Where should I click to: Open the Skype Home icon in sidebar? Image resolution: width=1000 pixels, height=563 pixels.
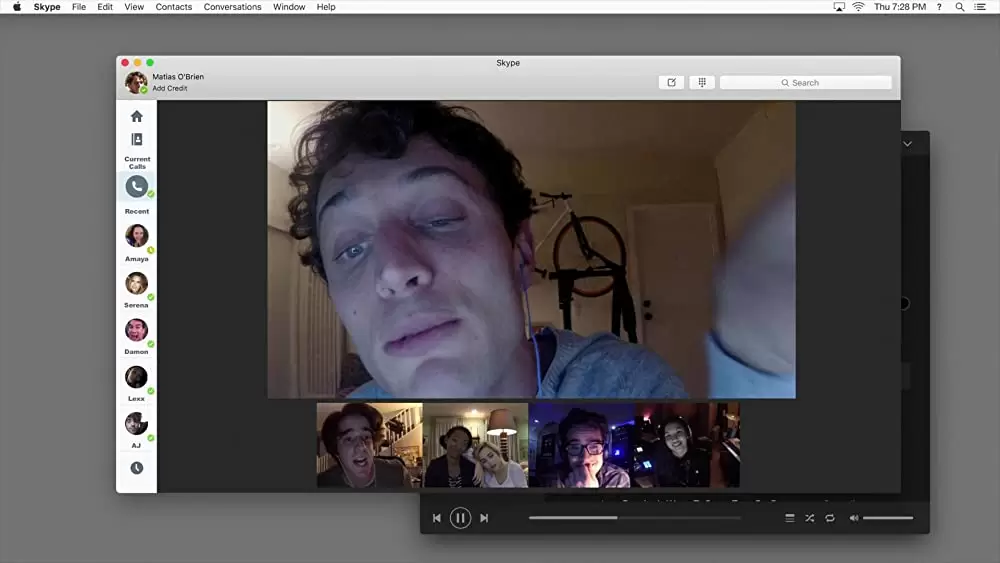tap(137, 116)
